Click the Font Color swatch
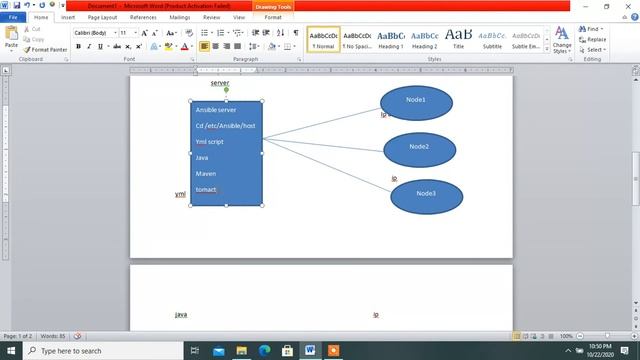Viewport: 640px width, 360px height. coord(184,47)
